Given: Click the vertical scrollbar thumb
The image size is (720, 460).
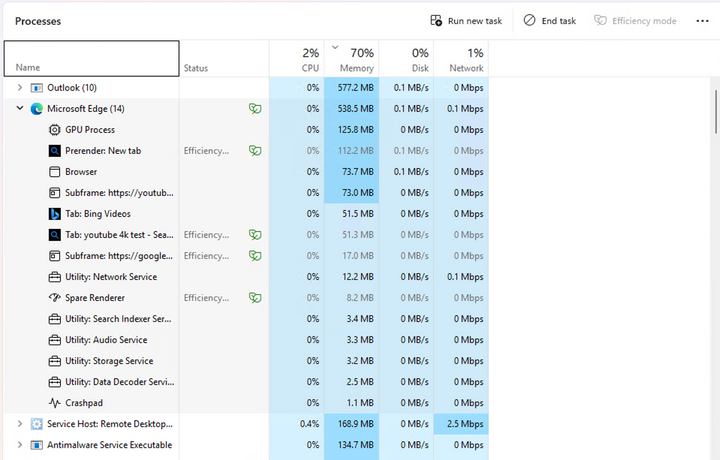Looking at the screenshot, I should click(x=715, y=110).
